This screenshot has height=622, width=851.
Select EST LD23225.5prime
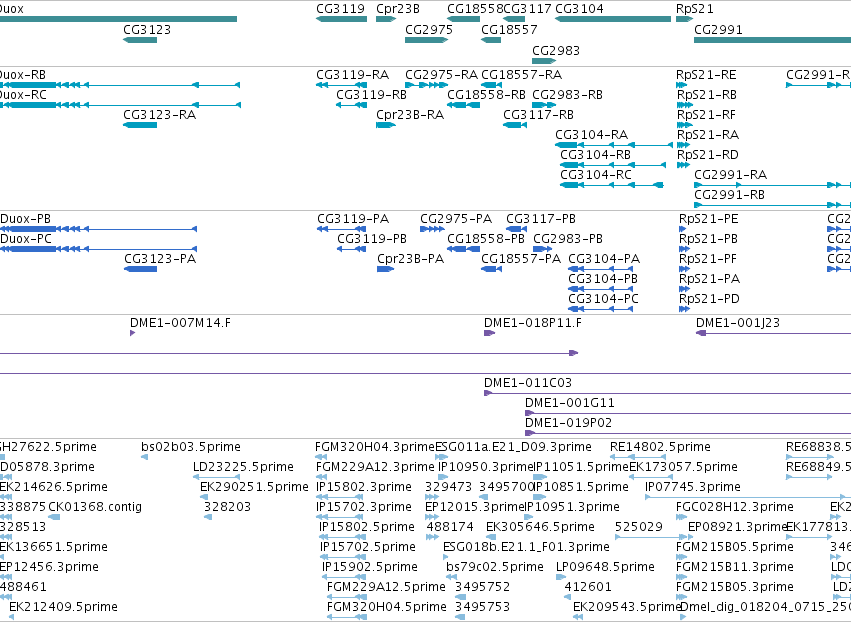[243, 467]
